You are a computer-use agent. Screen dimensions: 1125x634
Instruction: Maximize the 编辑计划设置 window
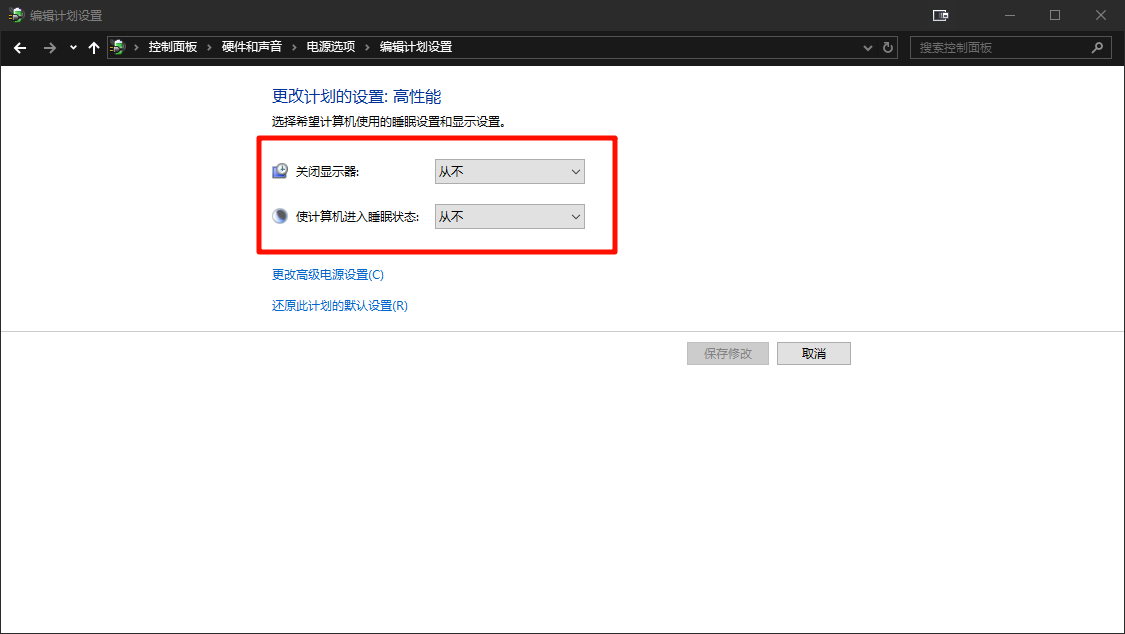point(1055,15)
